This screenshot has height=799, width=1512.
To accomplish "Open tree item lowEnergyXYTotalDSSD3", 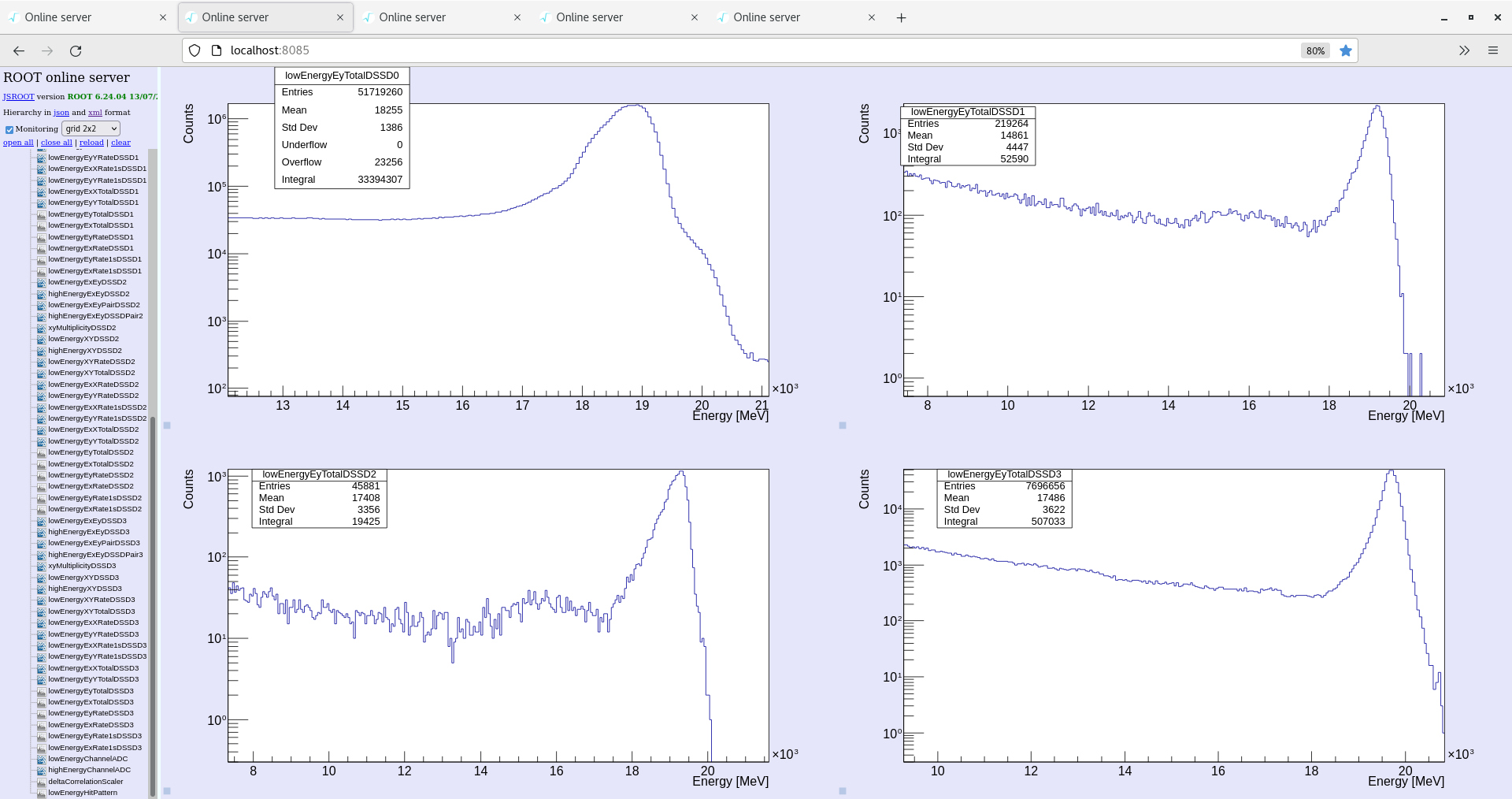I will 91,611.
